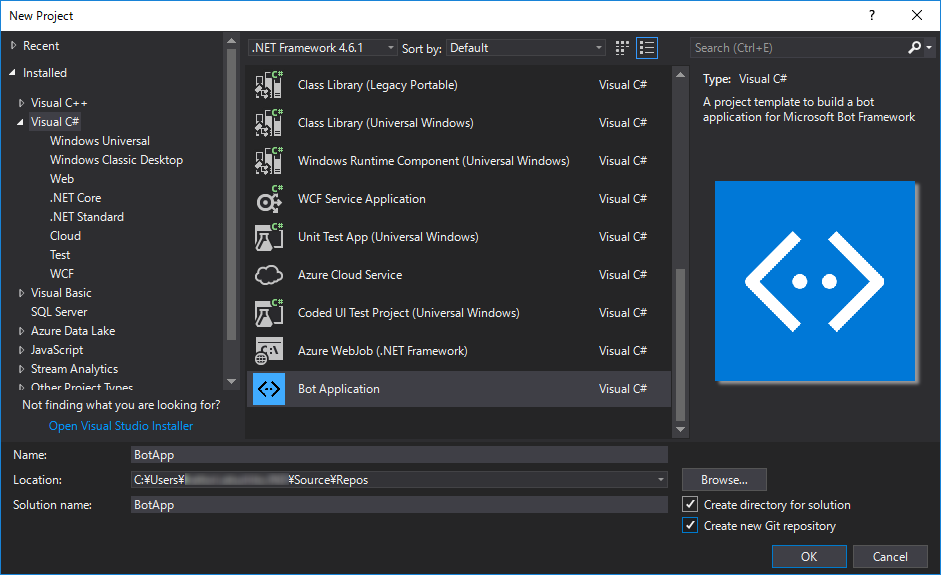Expand the Visual Basic node

22,293
